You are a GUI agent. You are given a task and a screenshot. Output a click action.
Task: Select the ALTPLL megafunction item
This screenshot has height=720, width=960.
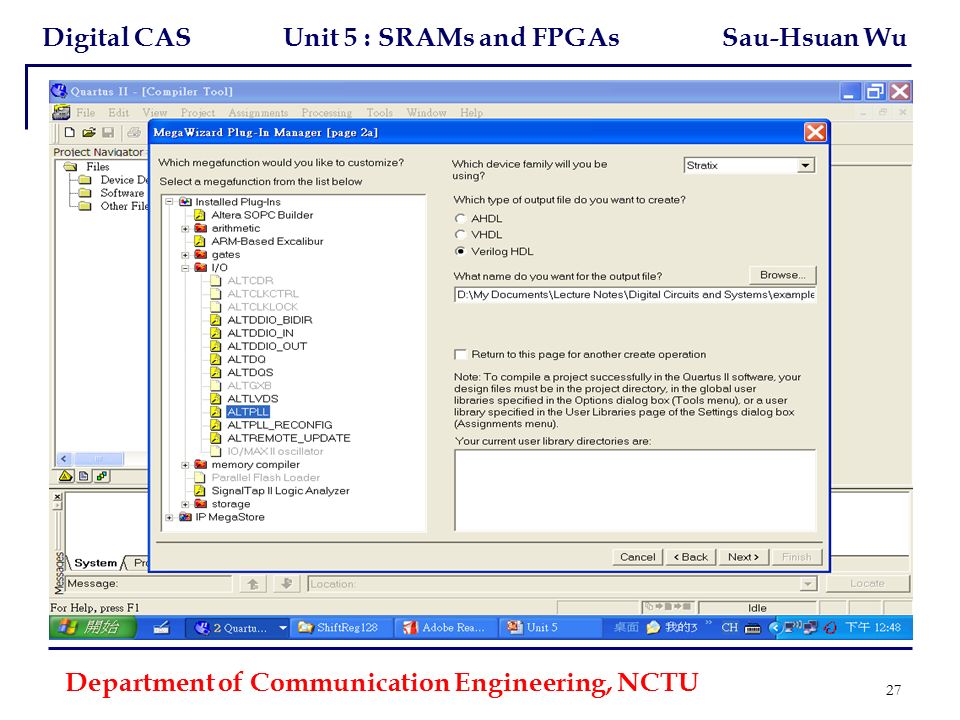248,412
